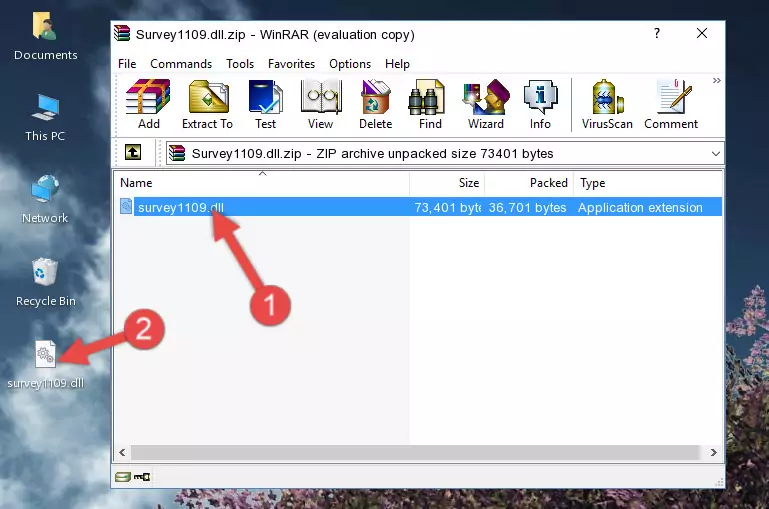
Task: Click the 36,701 bytes packed value
Action: (527, 207)
